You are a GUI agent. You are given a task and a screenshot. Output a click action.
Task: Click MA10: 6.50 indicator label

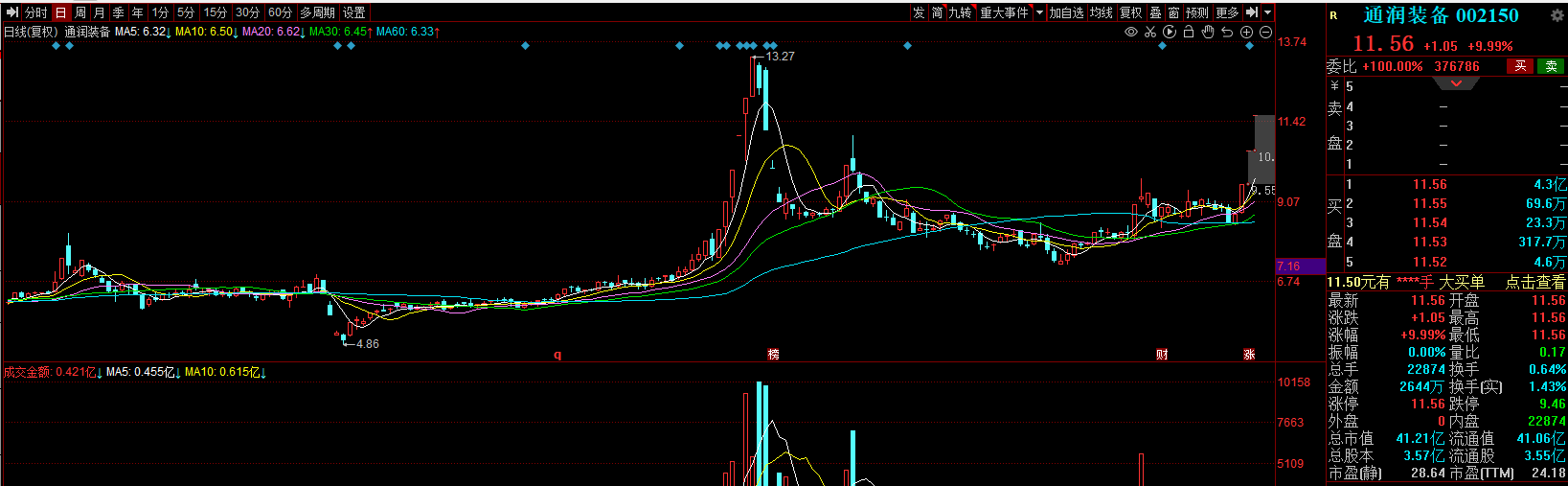[207, 32]
